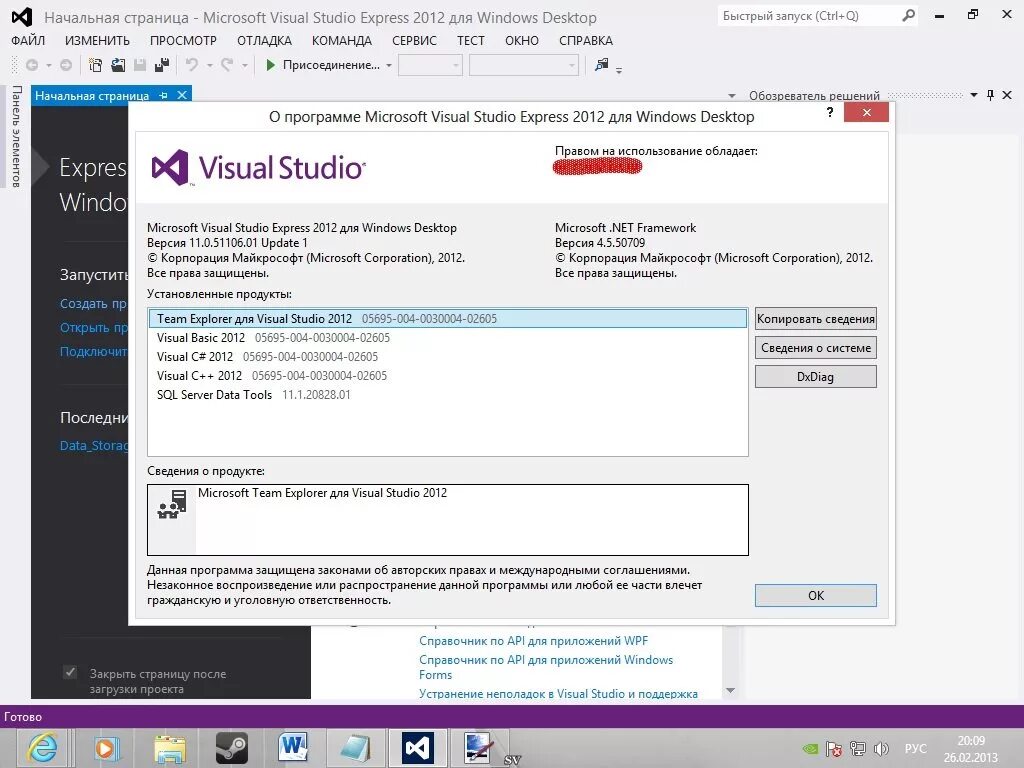Screen dimensions: 1024x768
Task: Open the ФАЙЛ menu
Action: tap(28, 40)
